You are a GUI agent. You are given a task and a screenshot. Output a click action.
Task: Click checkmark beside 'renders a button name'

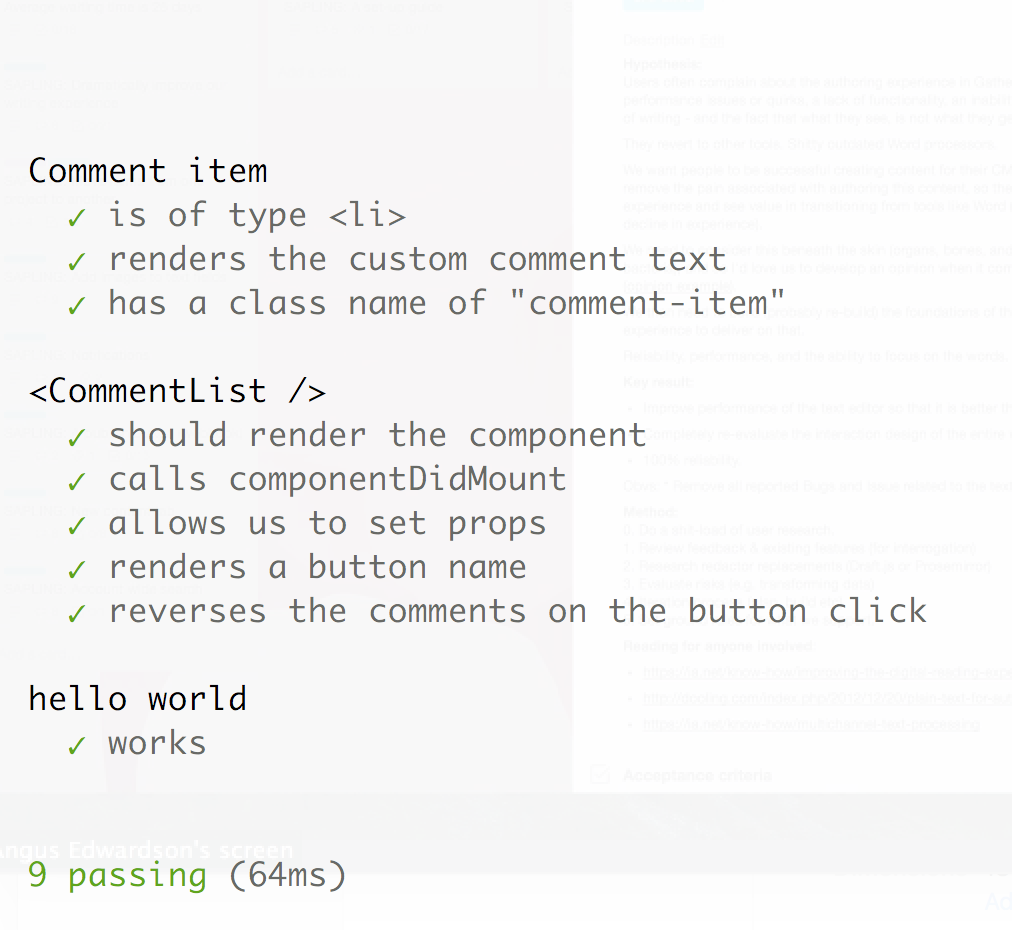click(76, 570)
